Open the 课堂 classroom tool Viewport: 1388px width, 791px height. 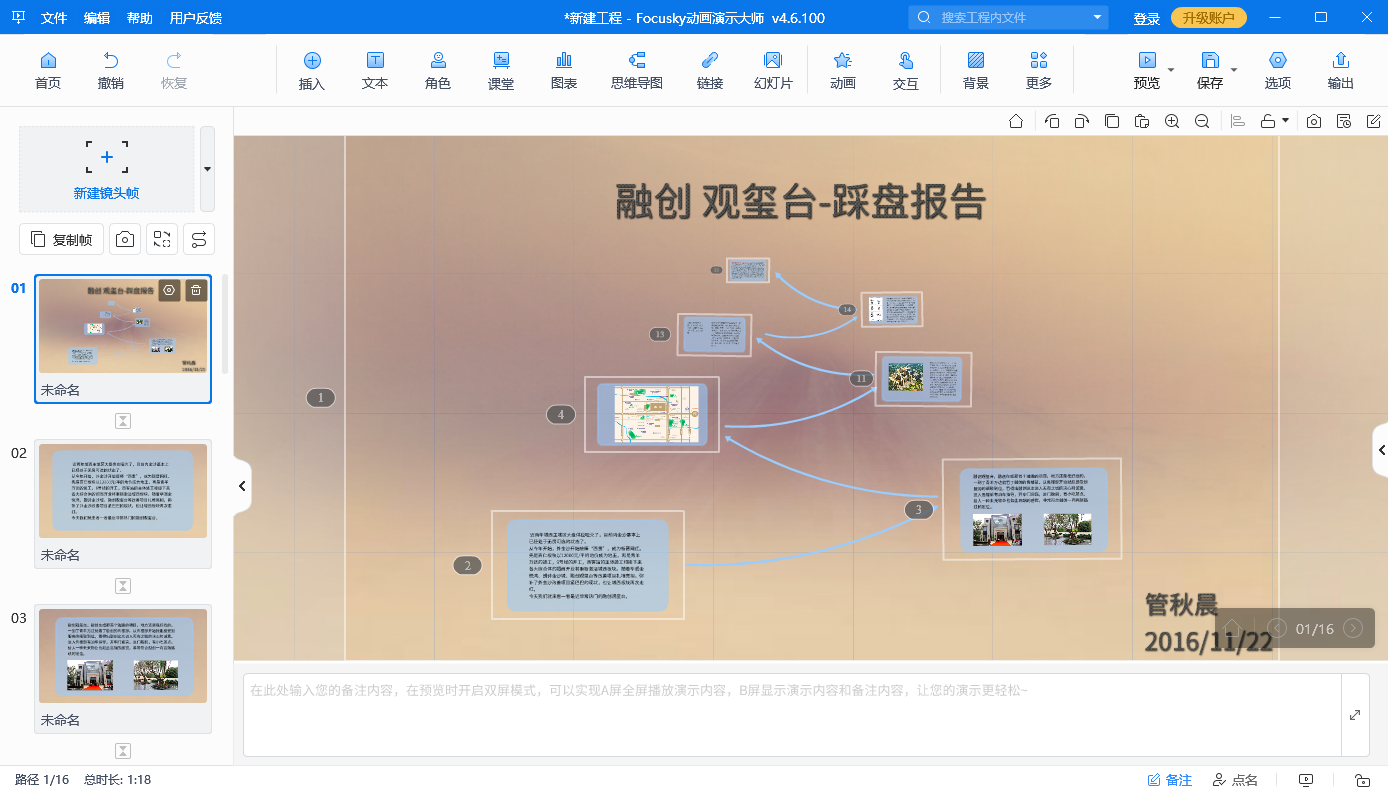pyautogui.click(x=501, y=70)
